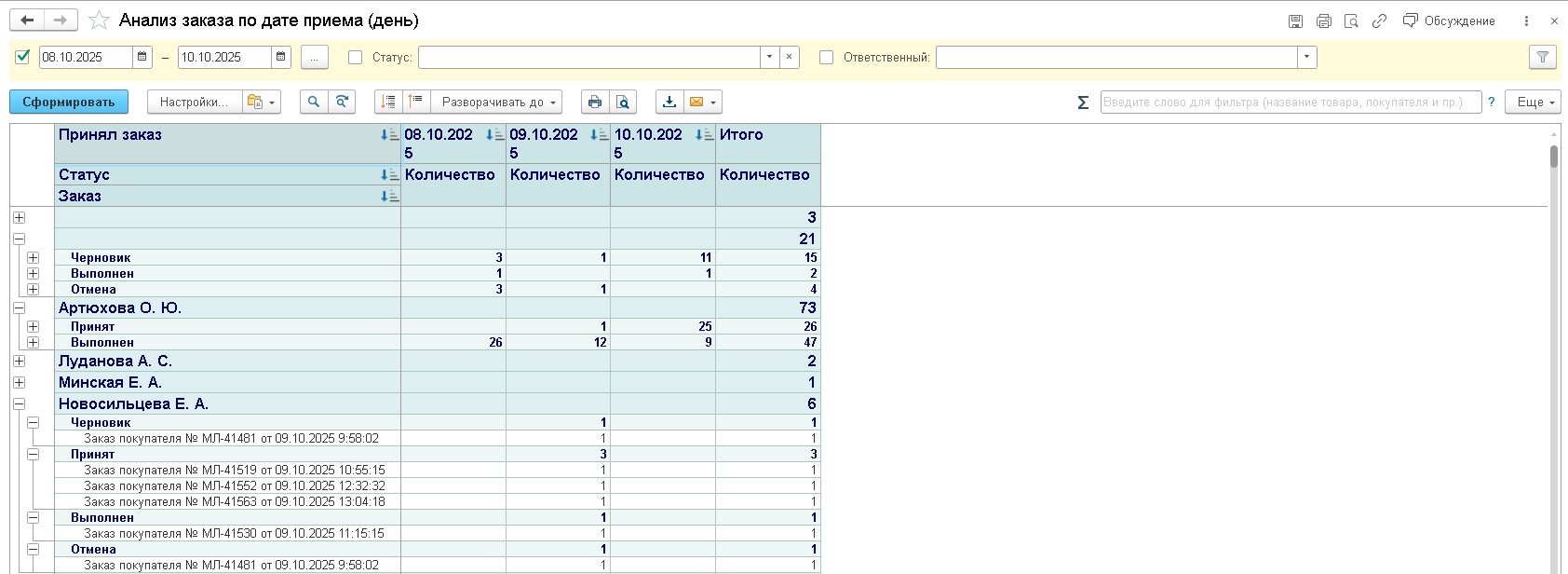The height and width of the screenshot is (574, 1568).
Task: Click the Настройки... button
Action: pos(194,102)
